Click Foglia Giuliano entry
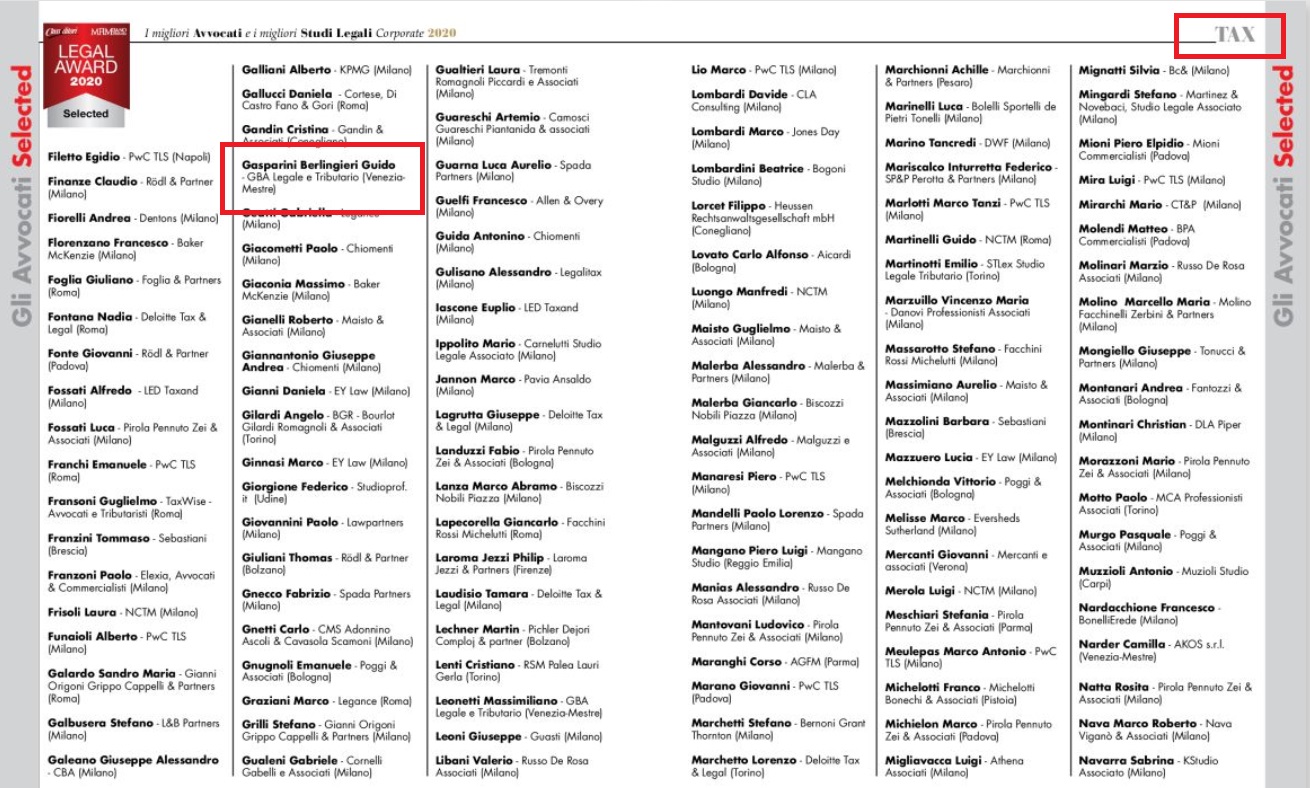1310x788 pixels. tap(134, 286)
